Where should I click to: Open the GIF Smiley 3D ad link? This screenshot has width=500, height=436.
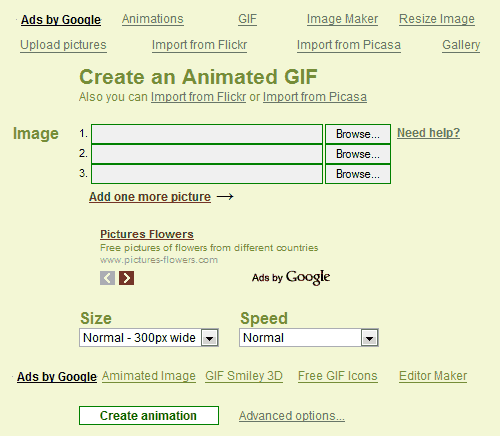244,376
